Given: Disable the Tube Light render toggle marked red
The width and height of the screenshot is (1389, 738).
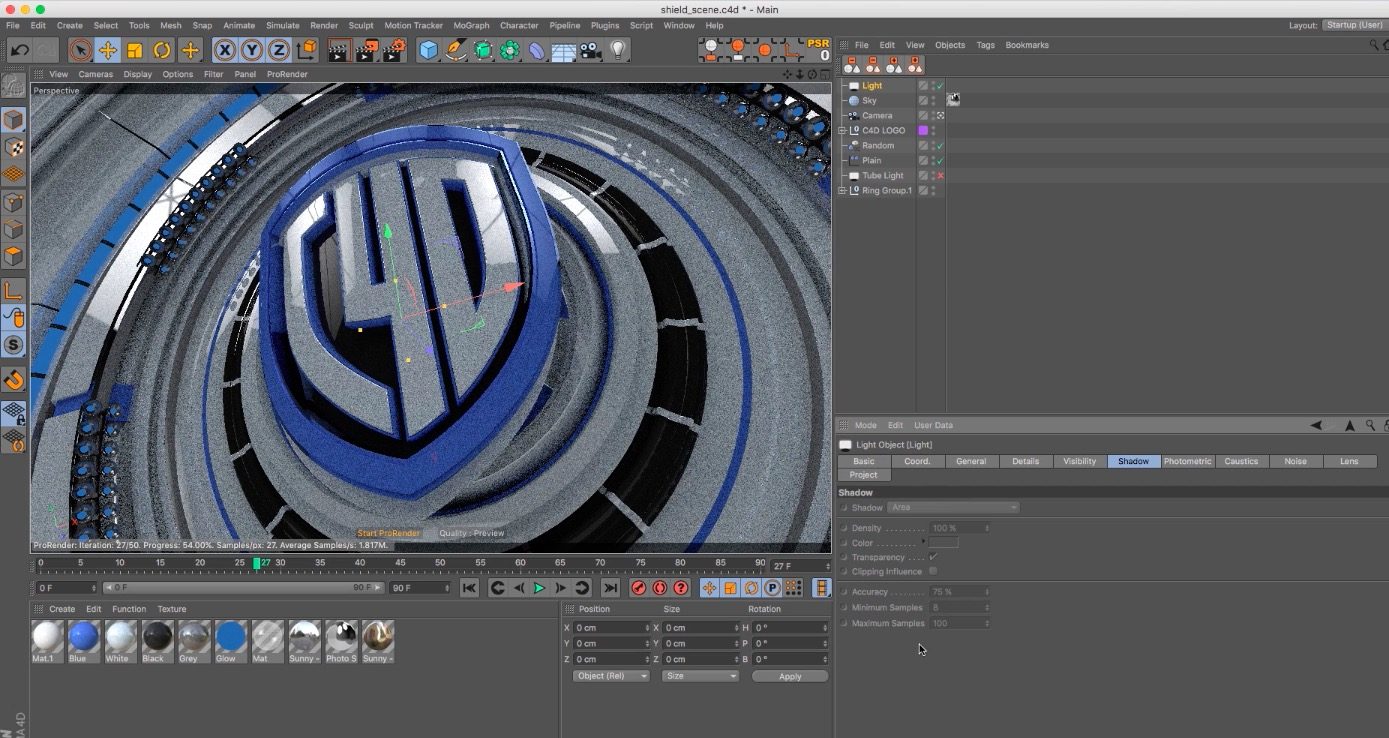Looking at the screenshot, I should 940,175.
